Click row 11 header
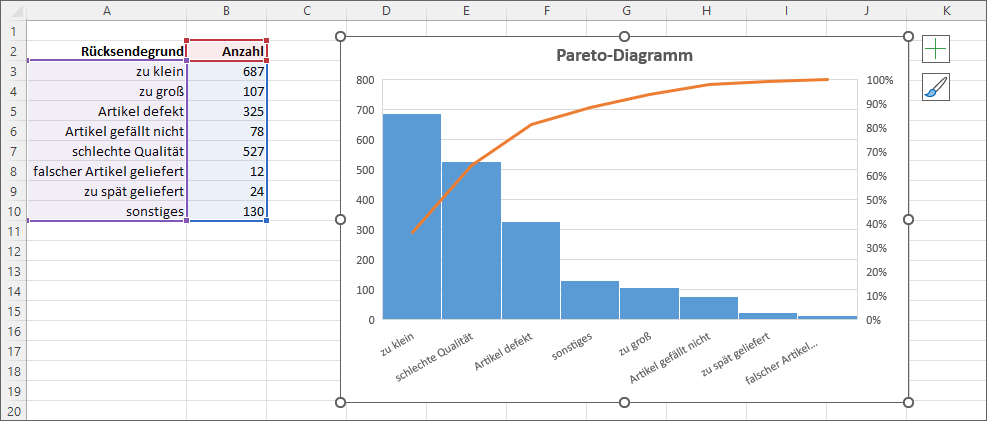Viewport: 987px width, 421px height. (x=13, y=231)
